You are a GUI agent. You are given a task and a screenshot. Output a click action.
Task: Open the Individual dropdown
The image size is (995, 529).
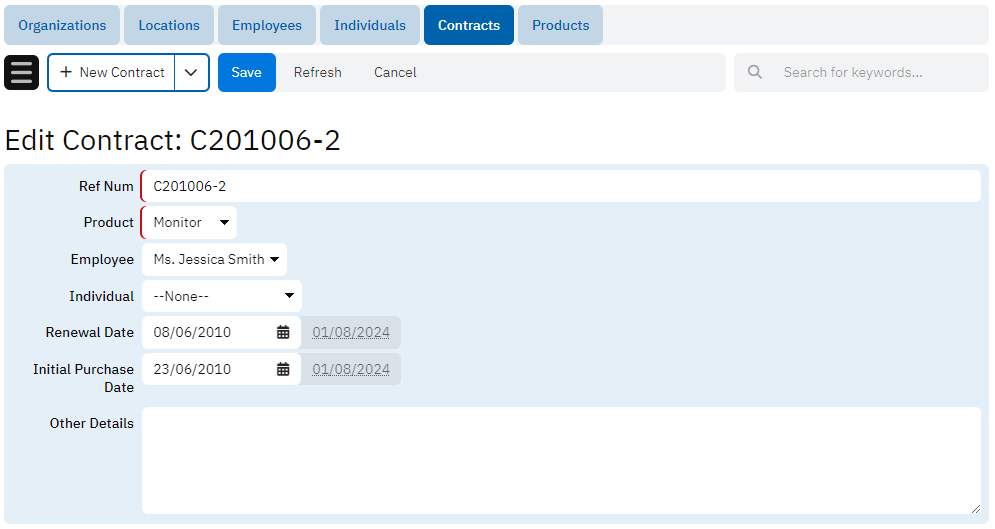pyautogui.click(x=221, y=296)
